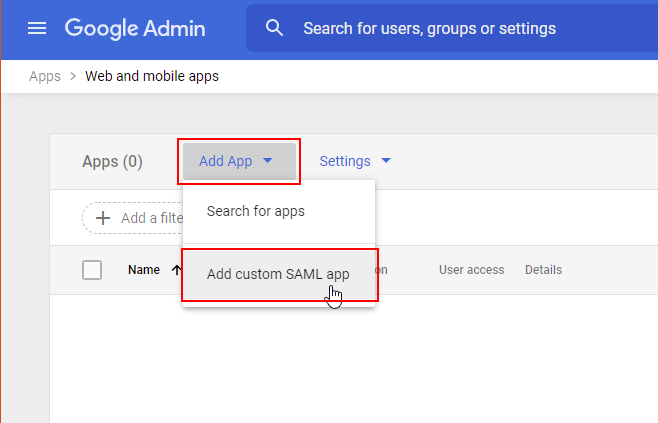This screenshot has height=423, width=658.
Task: Click the Name sort arrow icon
Action: point(177,270)
